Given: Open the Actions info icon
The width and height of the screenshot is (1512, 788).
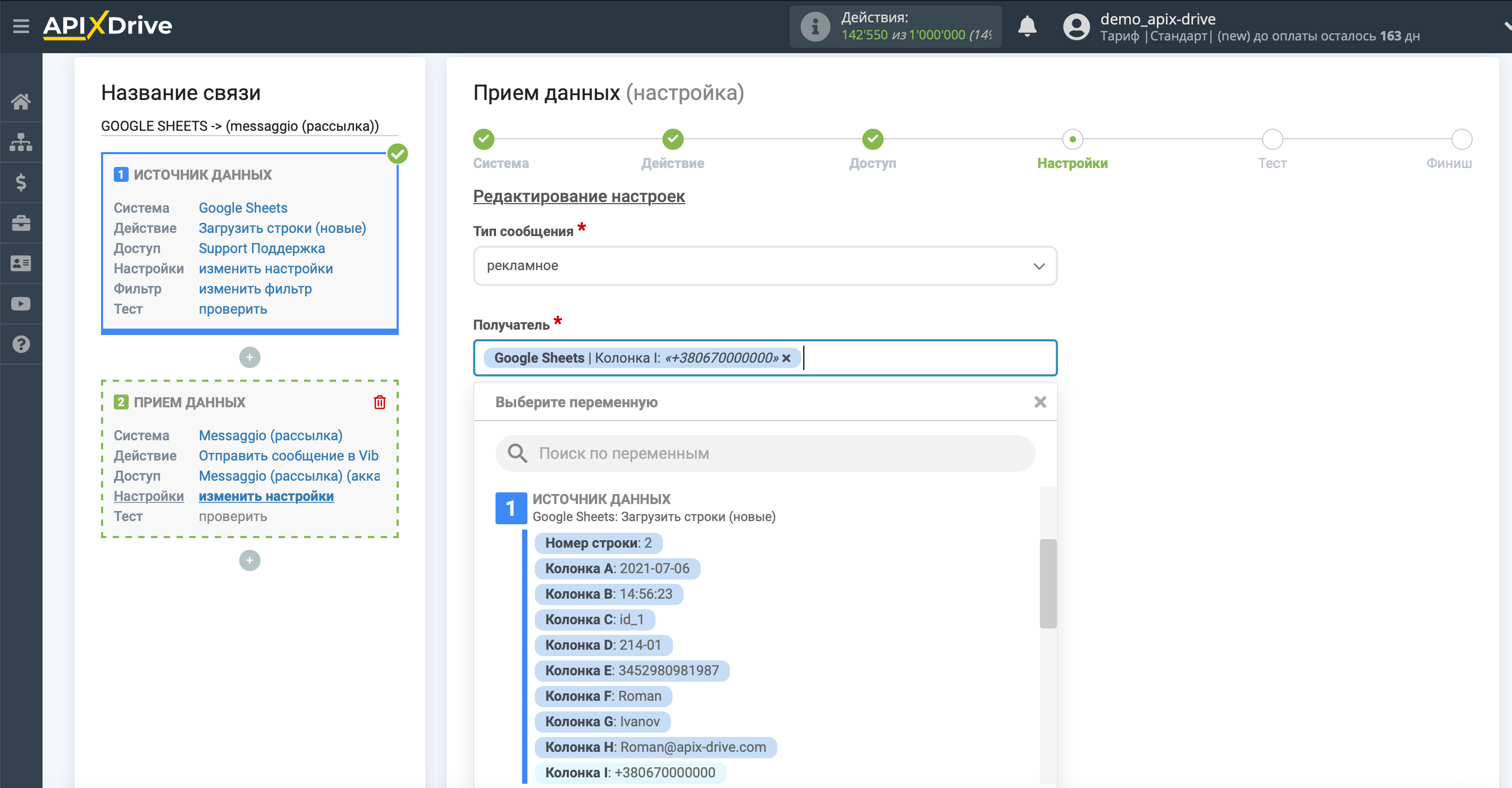Looking at the screenshot, I should point(814,27).
